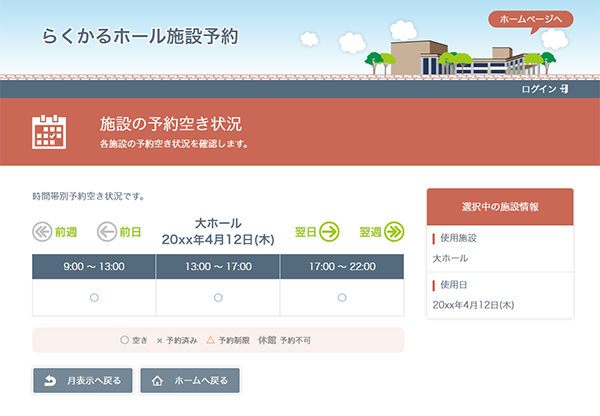Click the 休館 予約不可 legend text
The width and height of the screenshot is (600, 416).
[x=284, y=340]
